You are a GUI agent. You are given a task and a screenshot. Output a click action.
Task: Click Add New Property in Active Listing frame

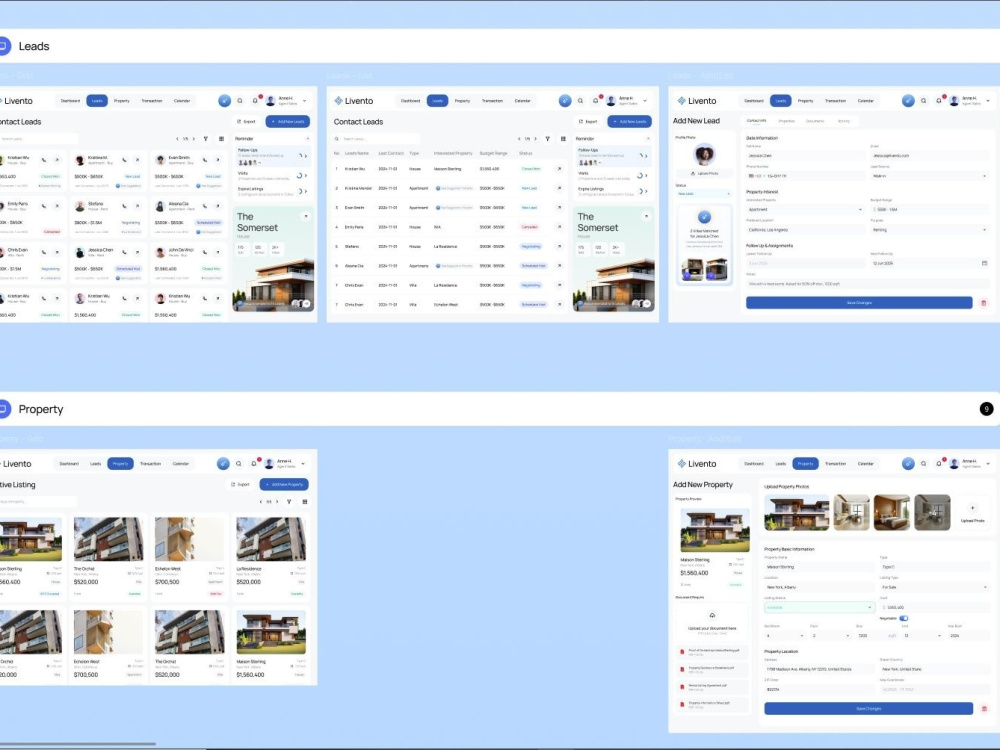pos(284,485)
